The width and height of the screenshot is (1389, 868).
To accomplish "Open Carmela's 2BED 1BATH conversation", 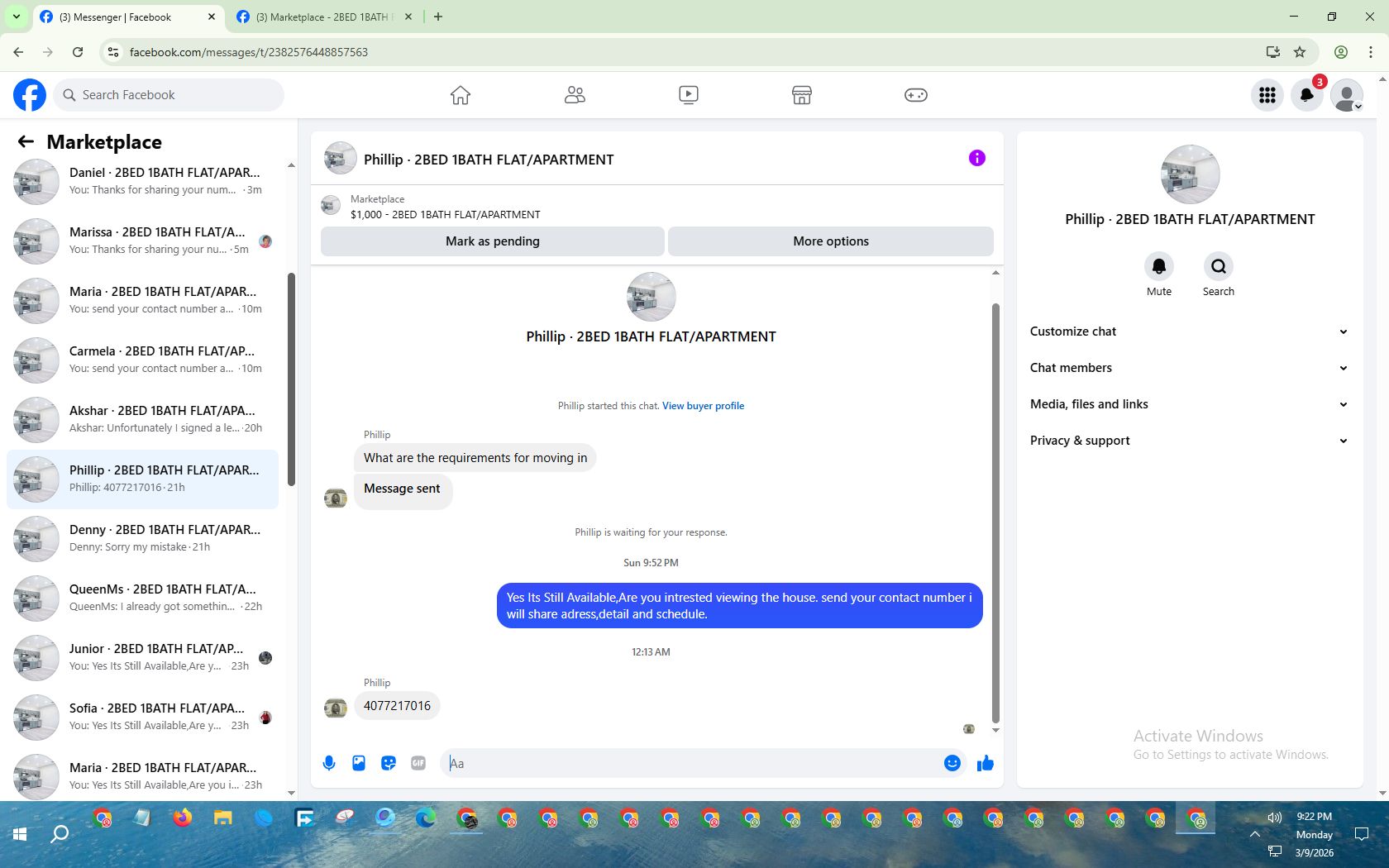I will coord(142,360).
